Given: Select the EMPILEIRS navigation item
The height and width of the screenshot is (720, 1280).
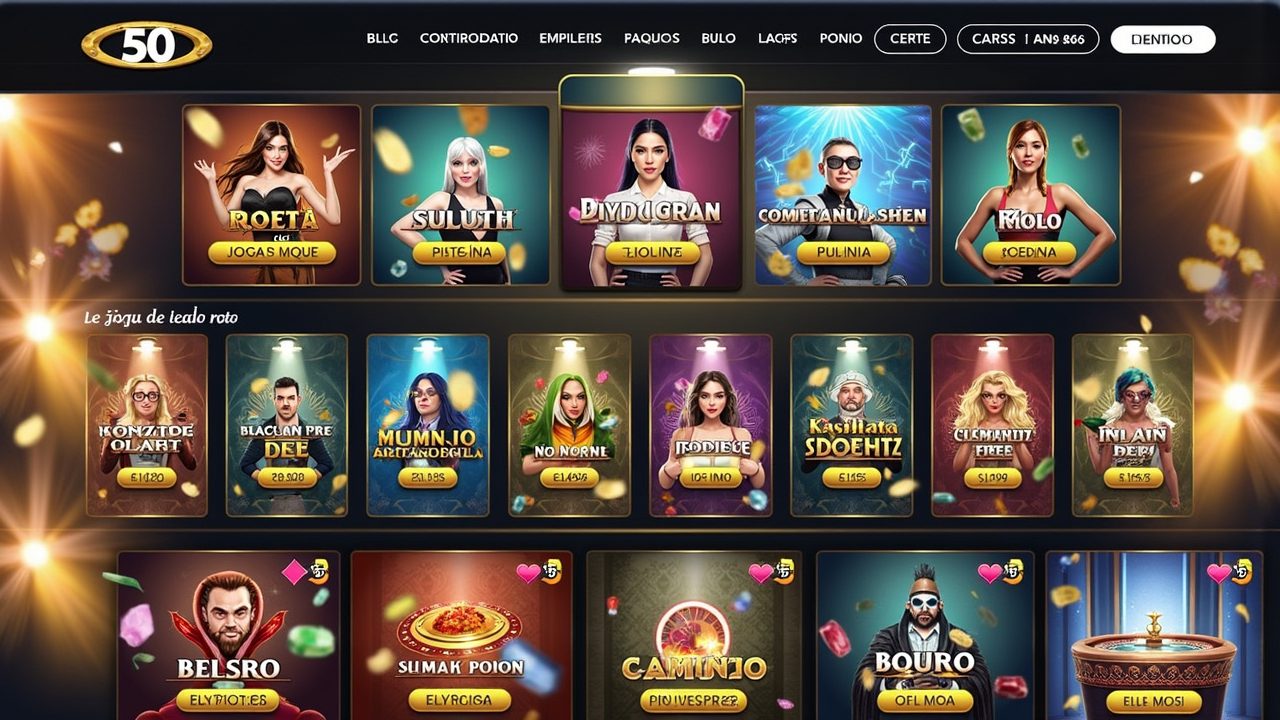Looking at the screenshot, I should coord(570,38).
